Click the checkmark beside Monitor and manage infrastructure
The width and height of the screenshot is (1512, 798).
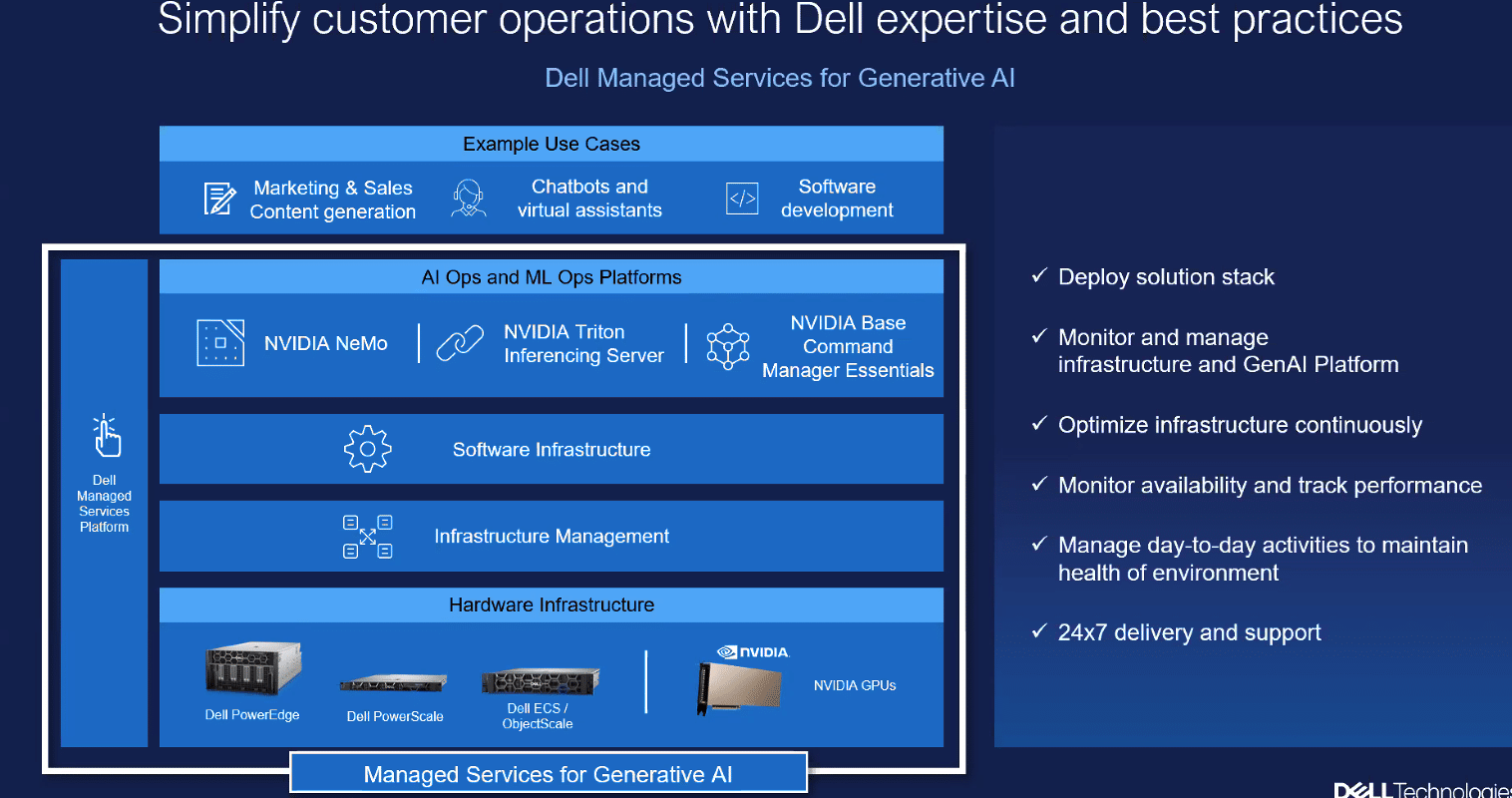(x=1039, y=336)
